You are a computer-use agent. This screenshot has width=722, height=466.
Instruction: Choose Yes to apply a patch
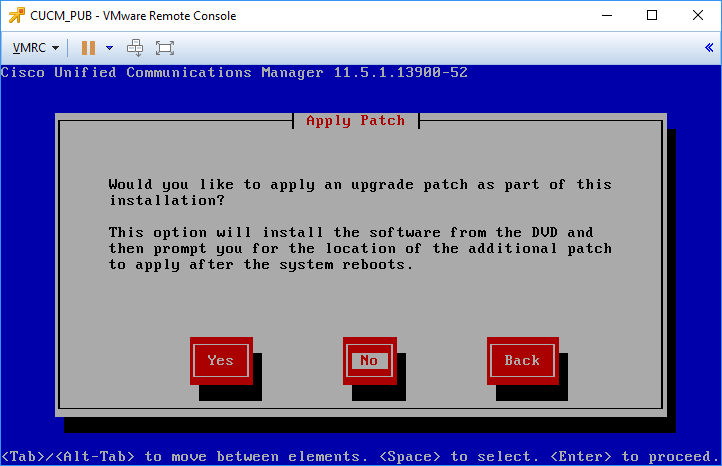pyautogui.click(x=221, y=361)
